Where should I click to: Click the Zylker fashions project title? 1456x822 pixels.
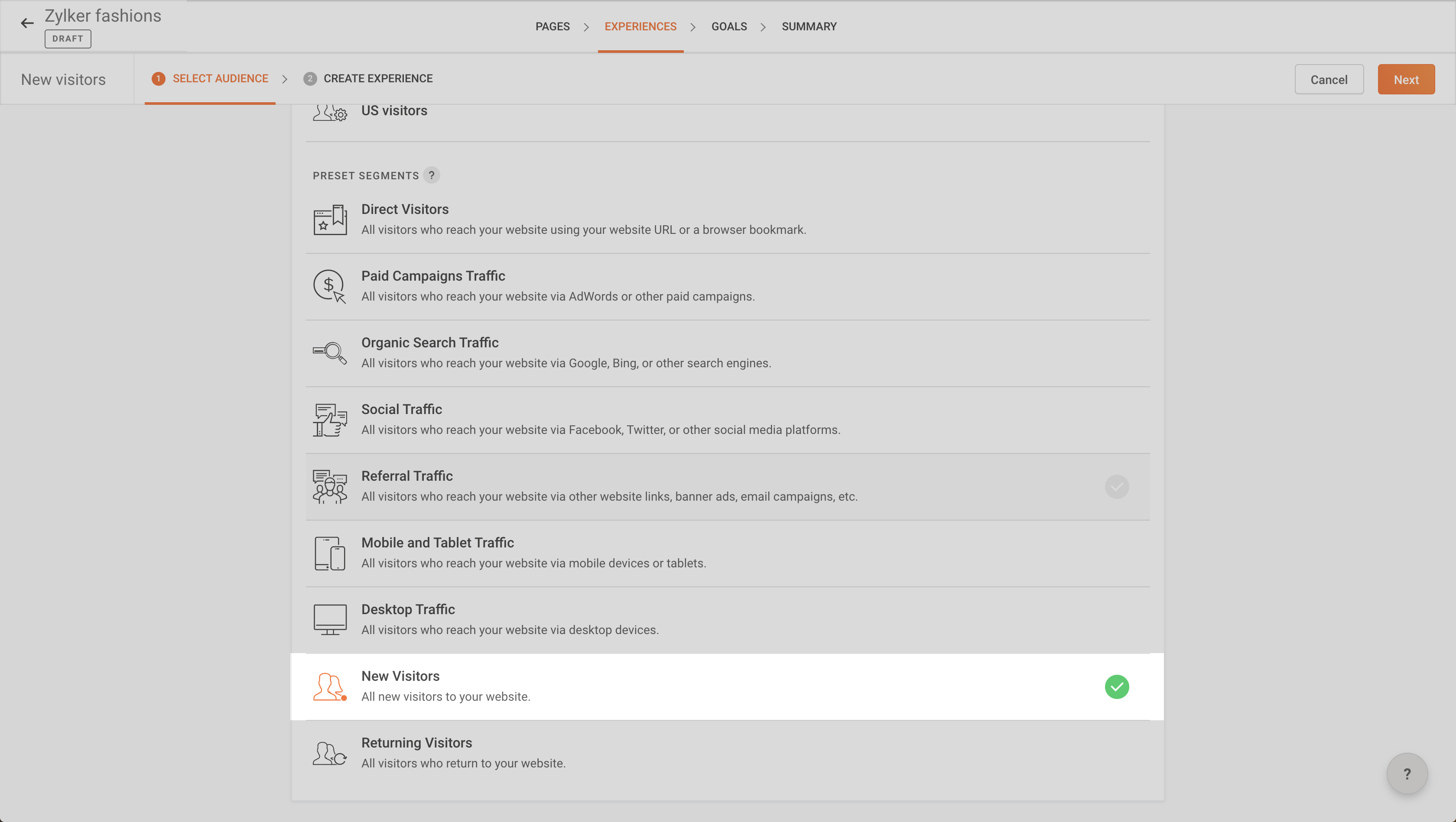tap(103, 16)
